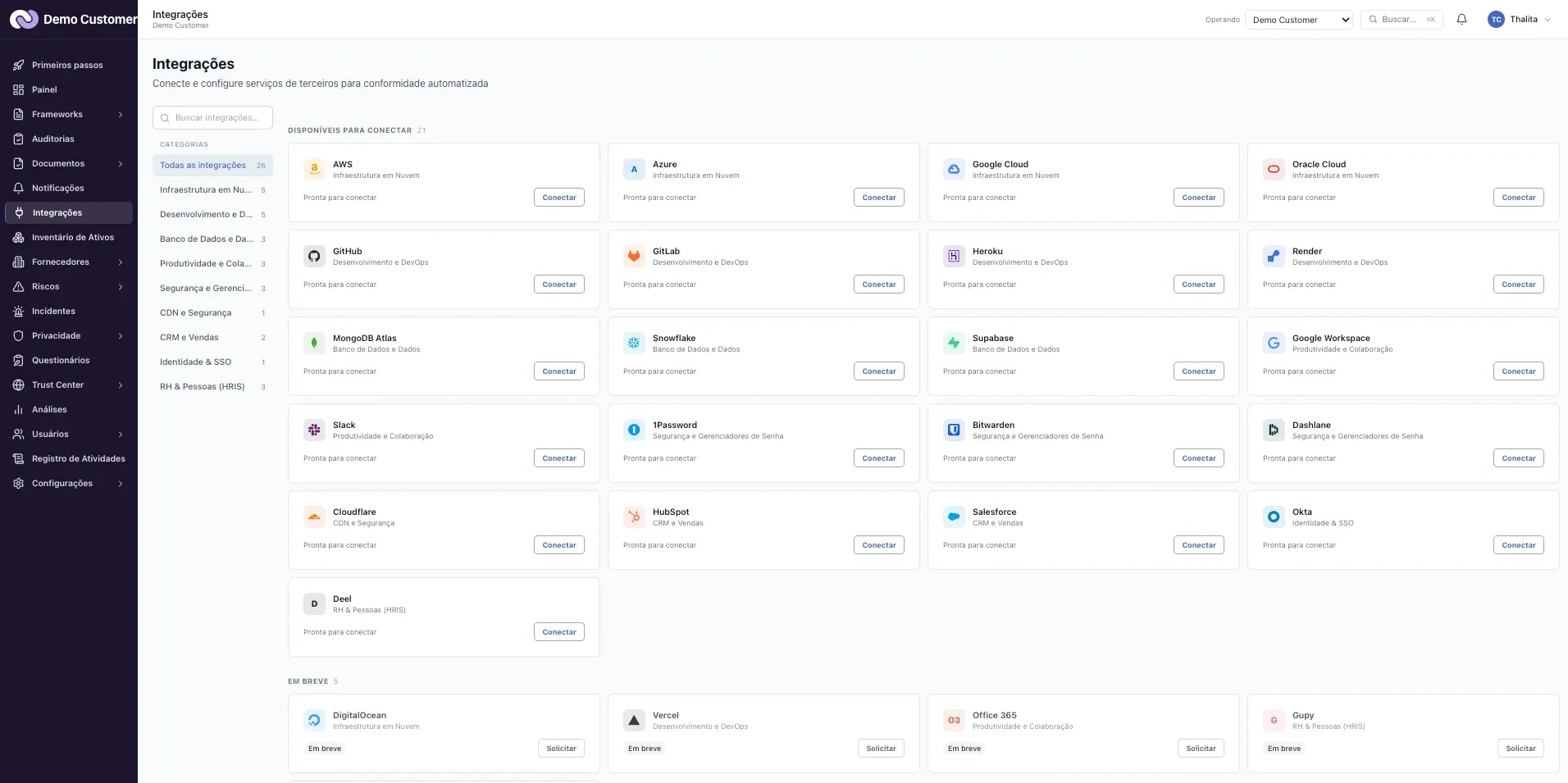
Task: Filter by RH & Pessoas (HRIS) category
Action: [x=212, y=387]
